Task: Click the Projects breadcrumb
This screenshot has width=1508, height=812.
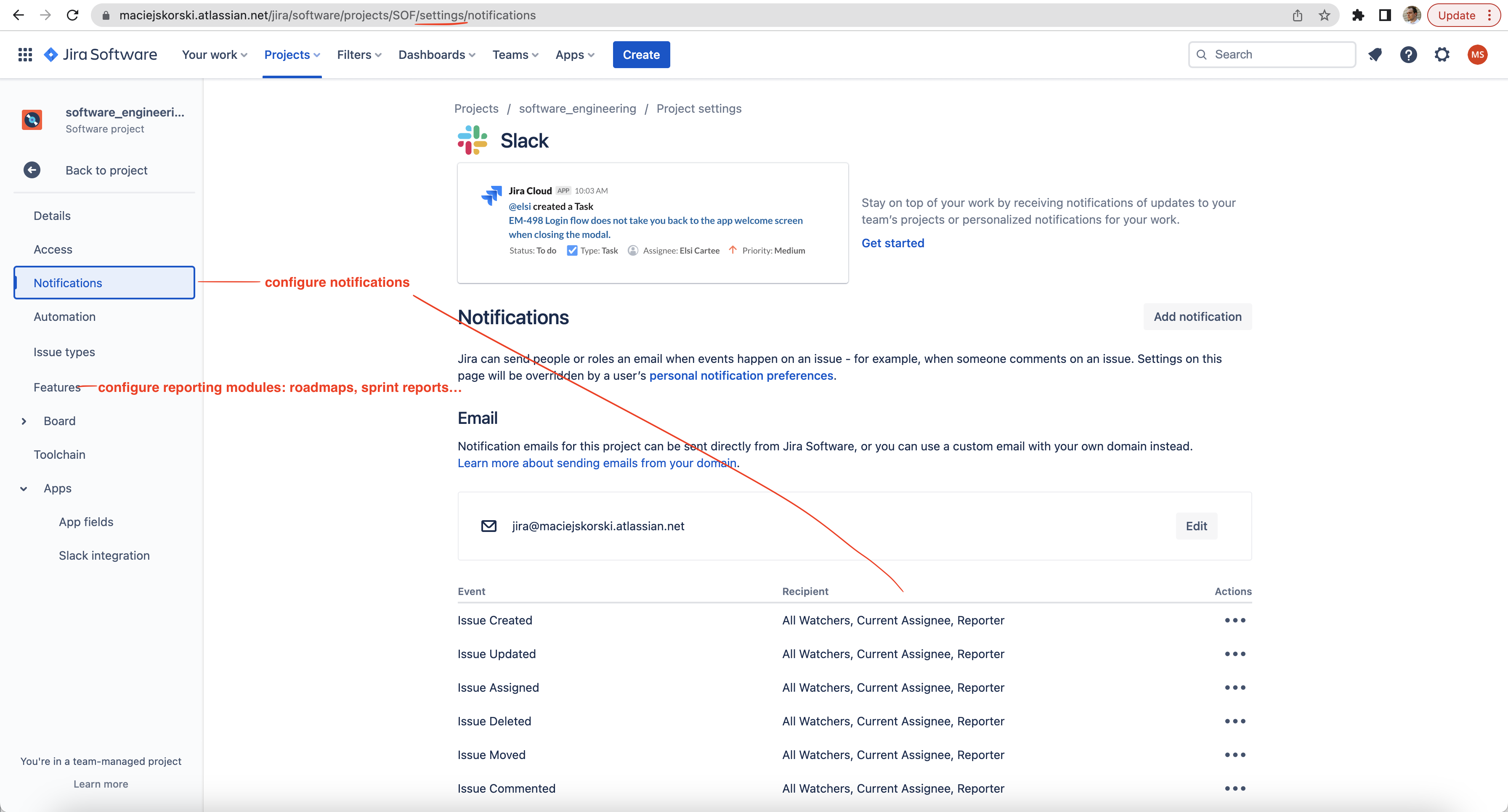Action: 477,108
